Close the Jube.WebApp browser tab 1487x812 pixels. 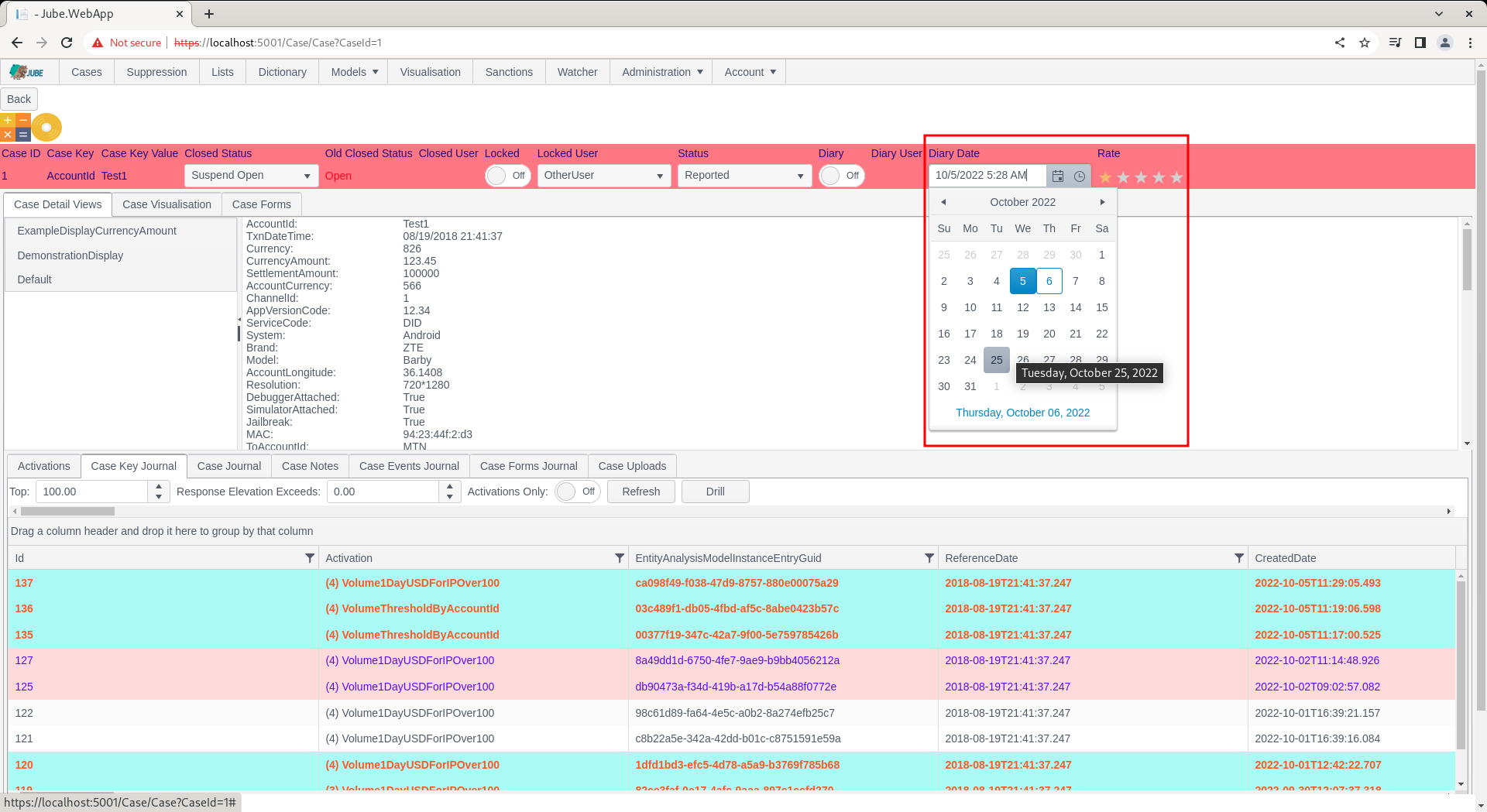coord(179,14)
